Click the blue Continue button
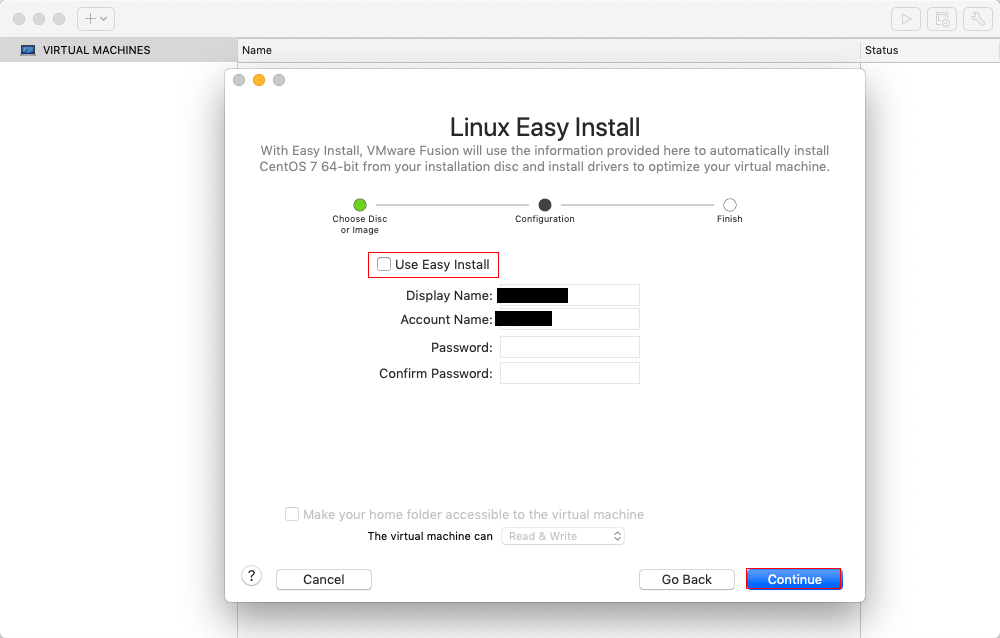Viewport: 1000px width, 638px height. (x=794, y=579)
